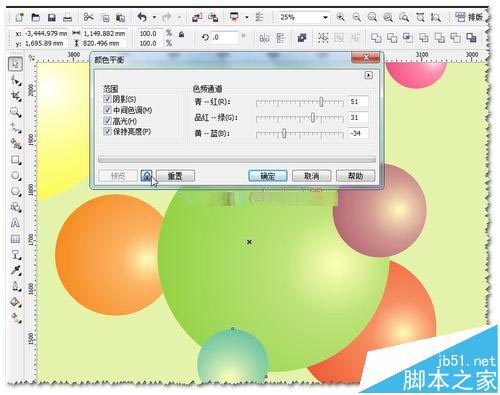
Task: Open the 25% zoom level dropdown
Action: pos(325,17)
